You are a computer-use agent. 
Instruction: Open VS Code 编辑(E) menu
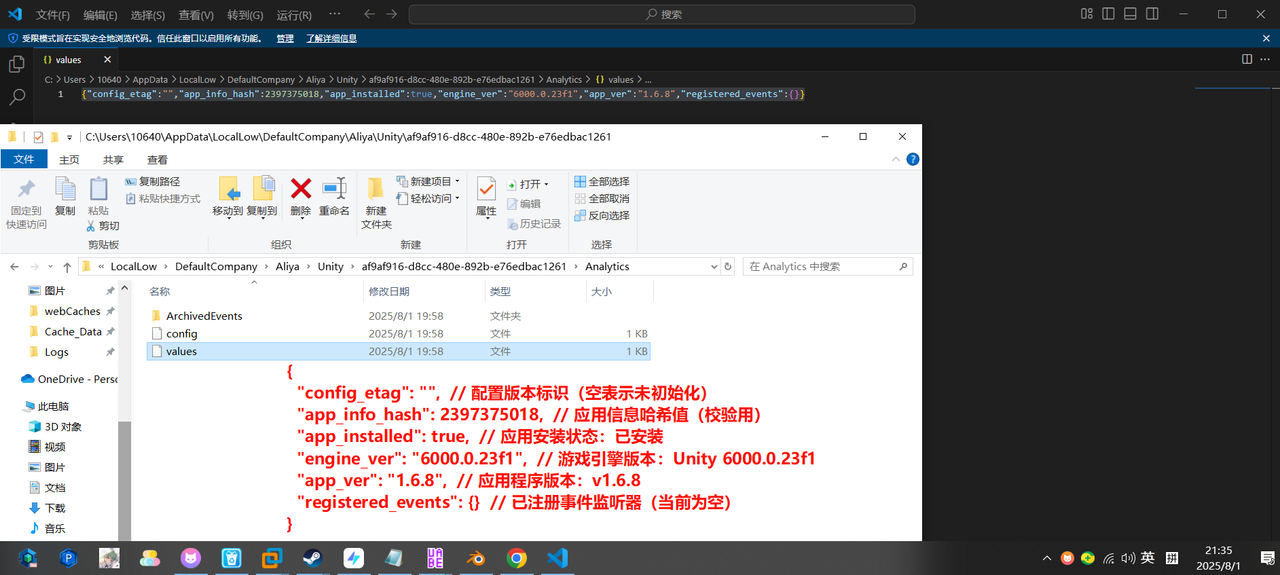(100, 15)
